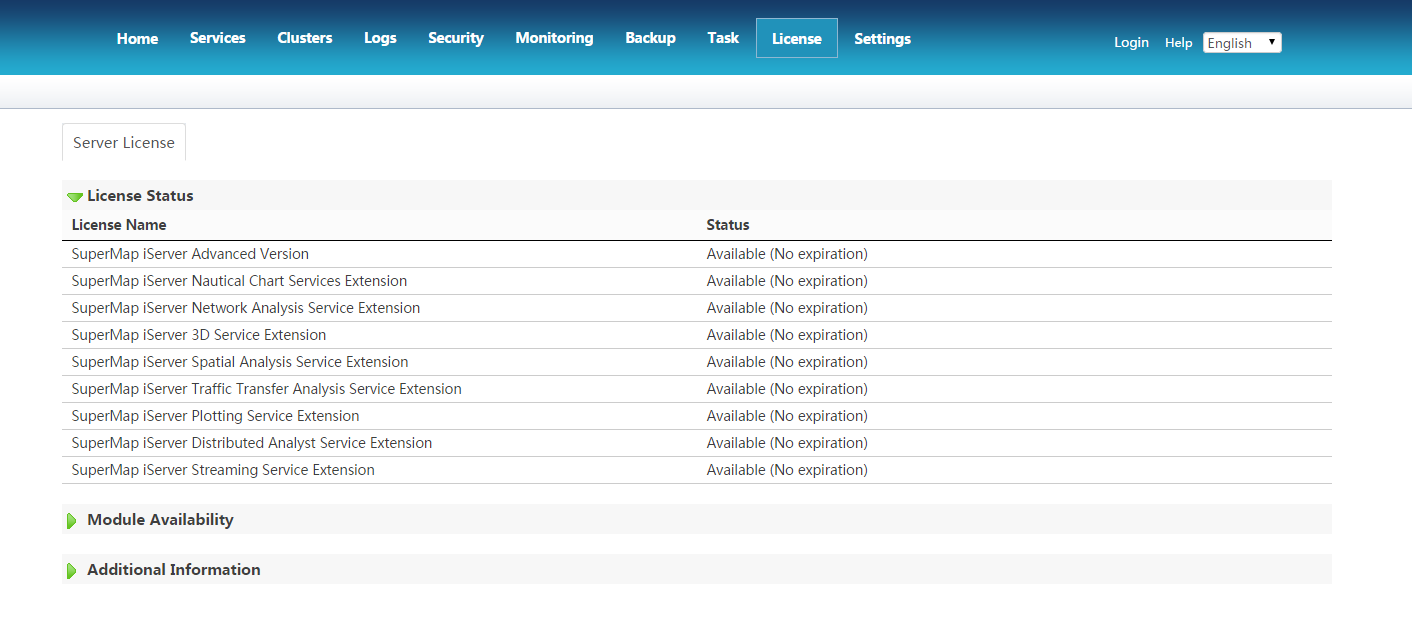The image size is (1412, 633).
Task: Go to the Home menu
Action: pyautogui.click(x=137, y=38)
